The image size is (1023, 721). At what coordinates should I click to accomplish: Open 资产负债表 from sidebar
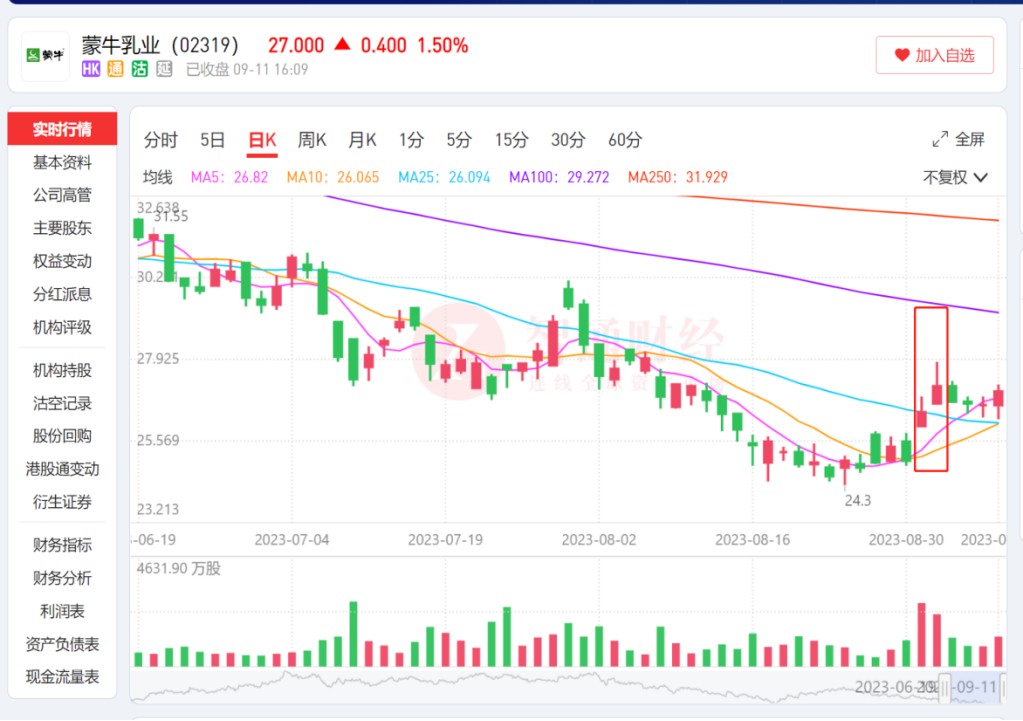[62, 644]
